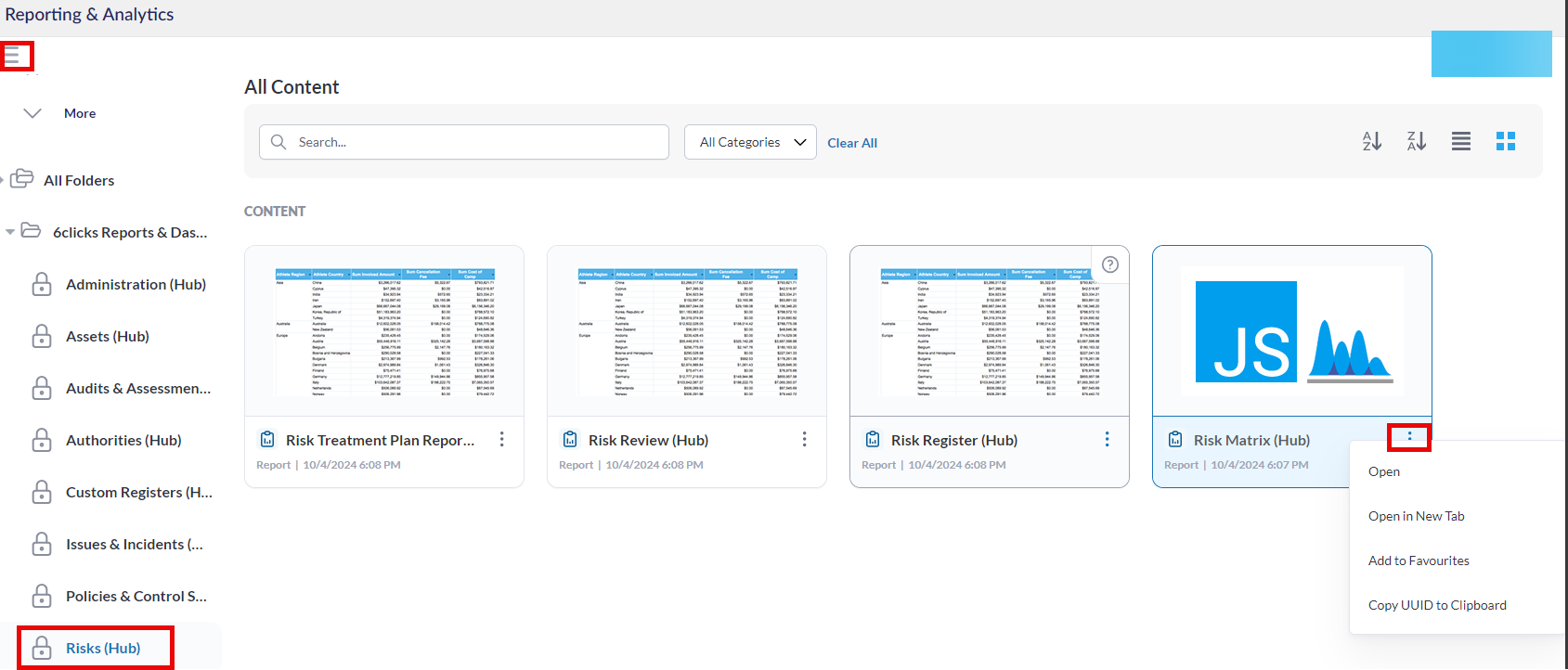Expand the More chevron in sidebar
This screenshot has width=1568, height=670.
[x=32, y=113]
